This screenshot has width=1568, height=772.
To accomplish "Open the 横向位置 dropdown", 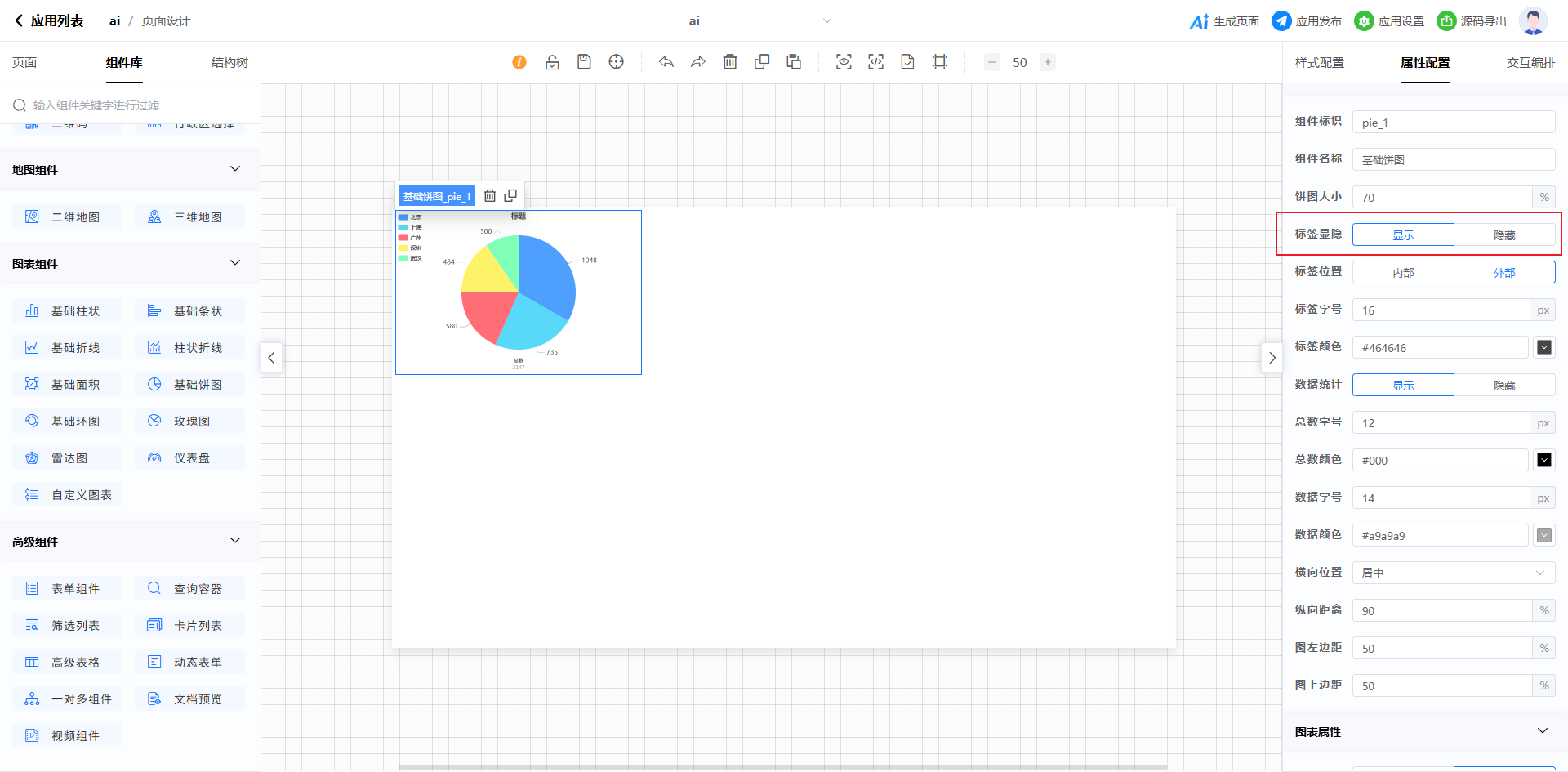I will click(x=1454, y=573).
